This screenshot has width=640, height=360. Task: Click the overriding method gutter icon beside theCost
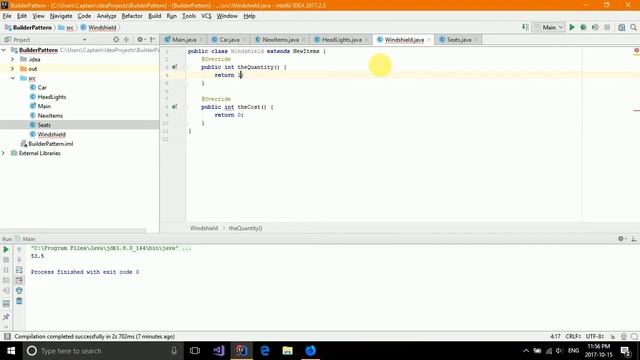[174, 107]
